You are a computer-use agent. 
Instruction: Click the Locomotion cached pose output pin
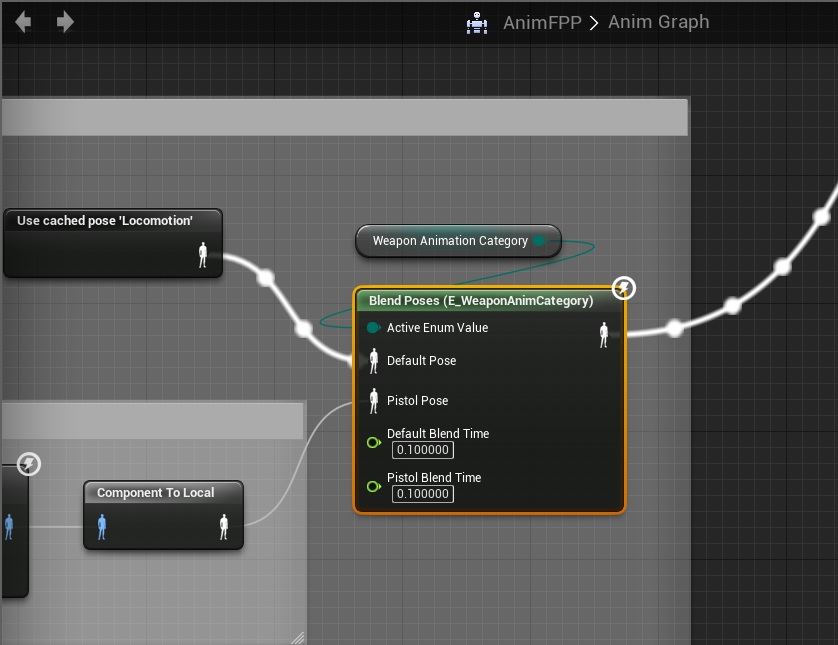click(204, 255)
